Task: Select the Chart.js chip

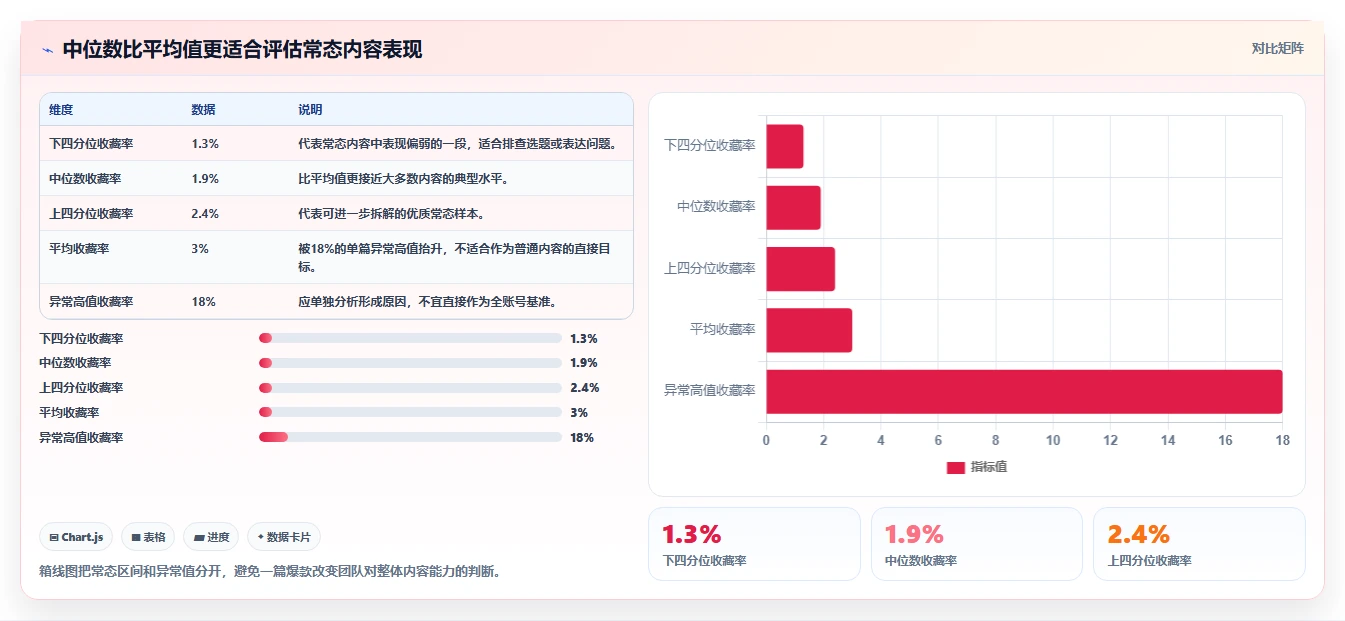Action: click(x=76, y=537)
